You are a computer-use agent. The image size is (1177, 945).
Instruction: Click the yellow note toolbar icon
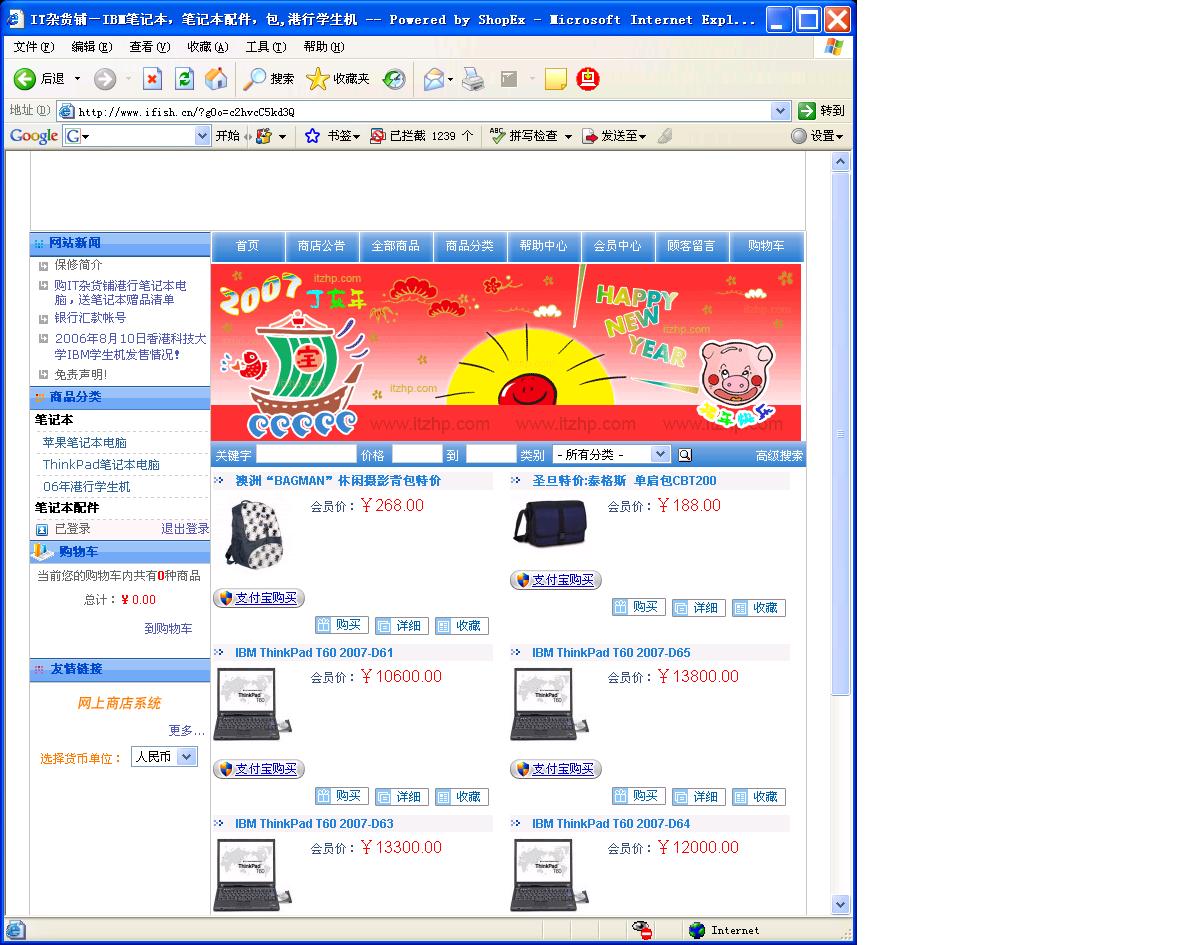click(555, 79)
